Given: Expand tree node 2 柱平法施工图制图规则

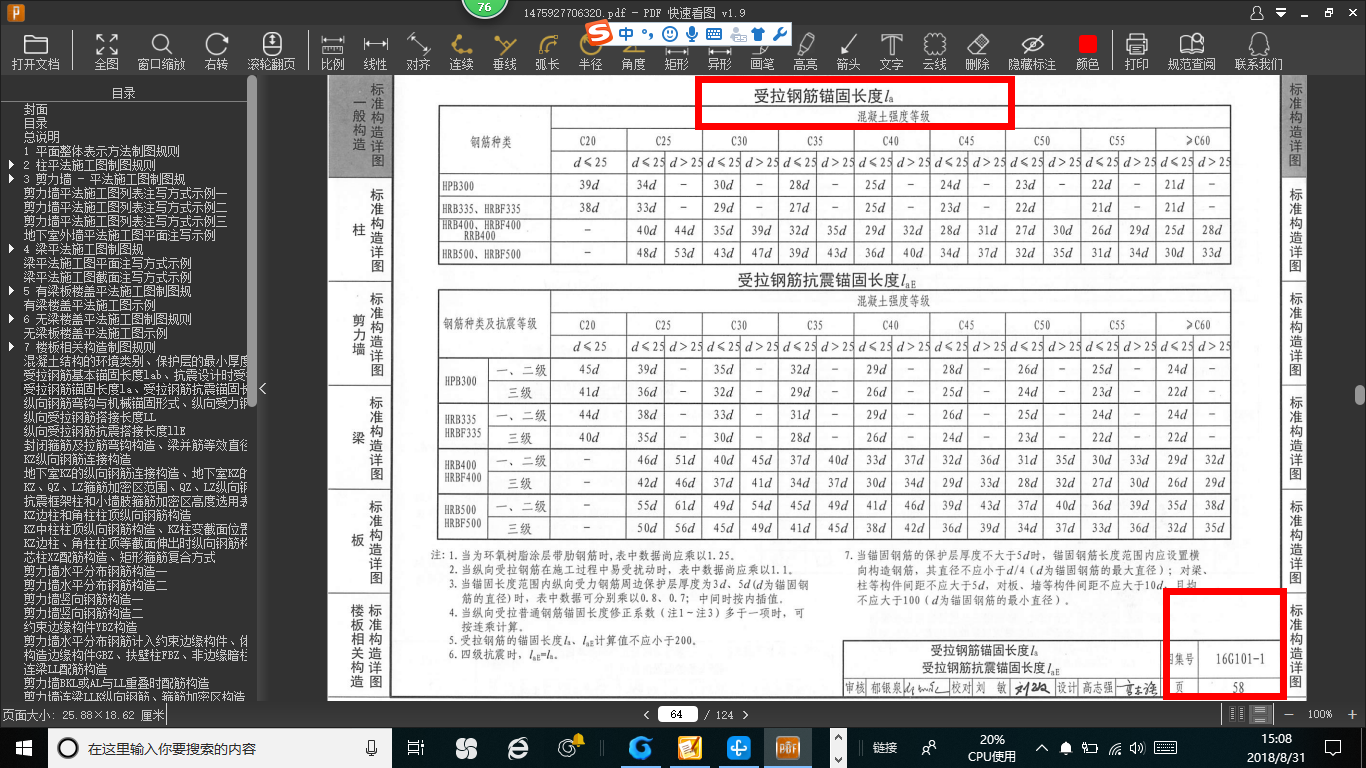Looking at the screenshot, I should (11, 165).
